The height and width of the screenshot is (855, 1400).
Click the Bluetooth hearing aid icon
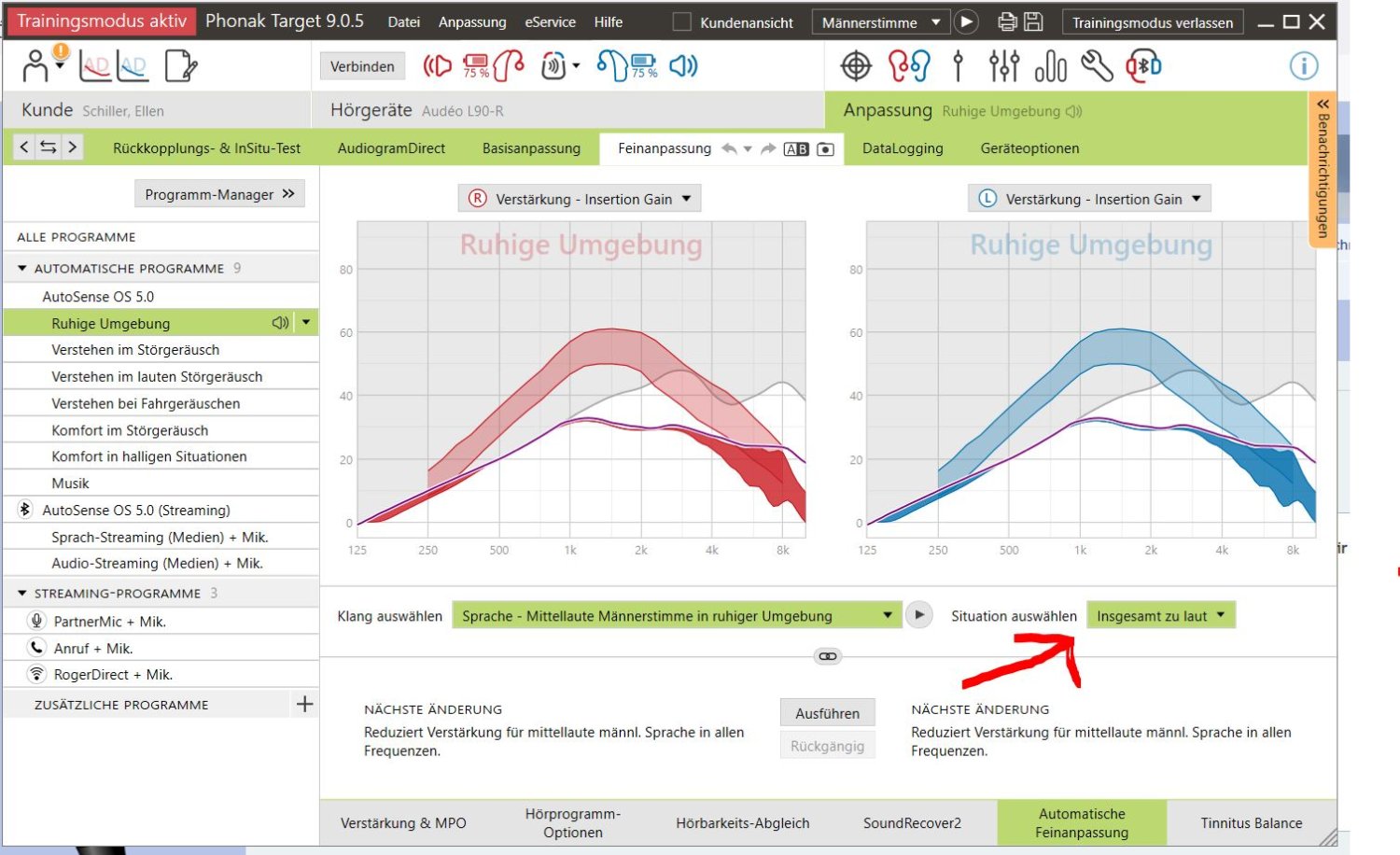[1143, 66]
